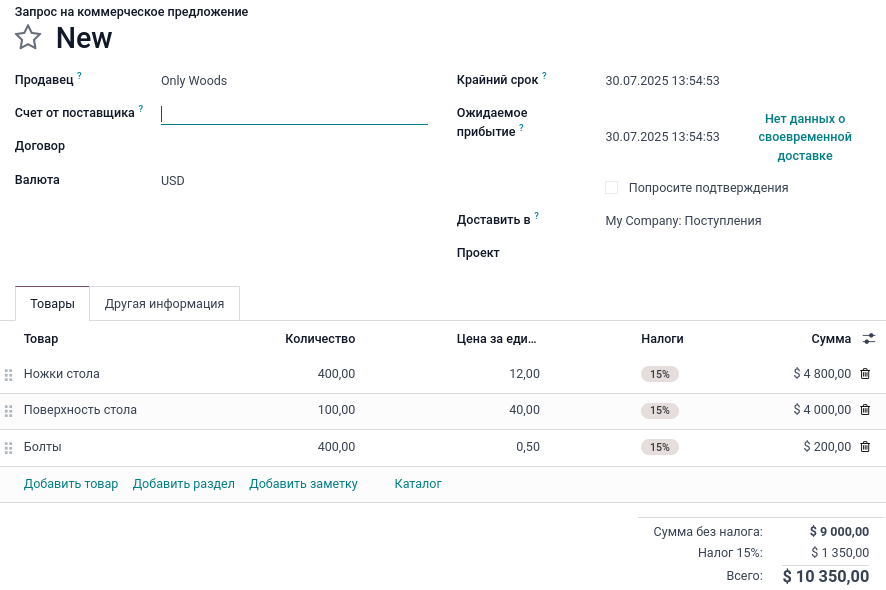Click the Добавить товар link
Screen dimensions: 886x590
(71, 484)
